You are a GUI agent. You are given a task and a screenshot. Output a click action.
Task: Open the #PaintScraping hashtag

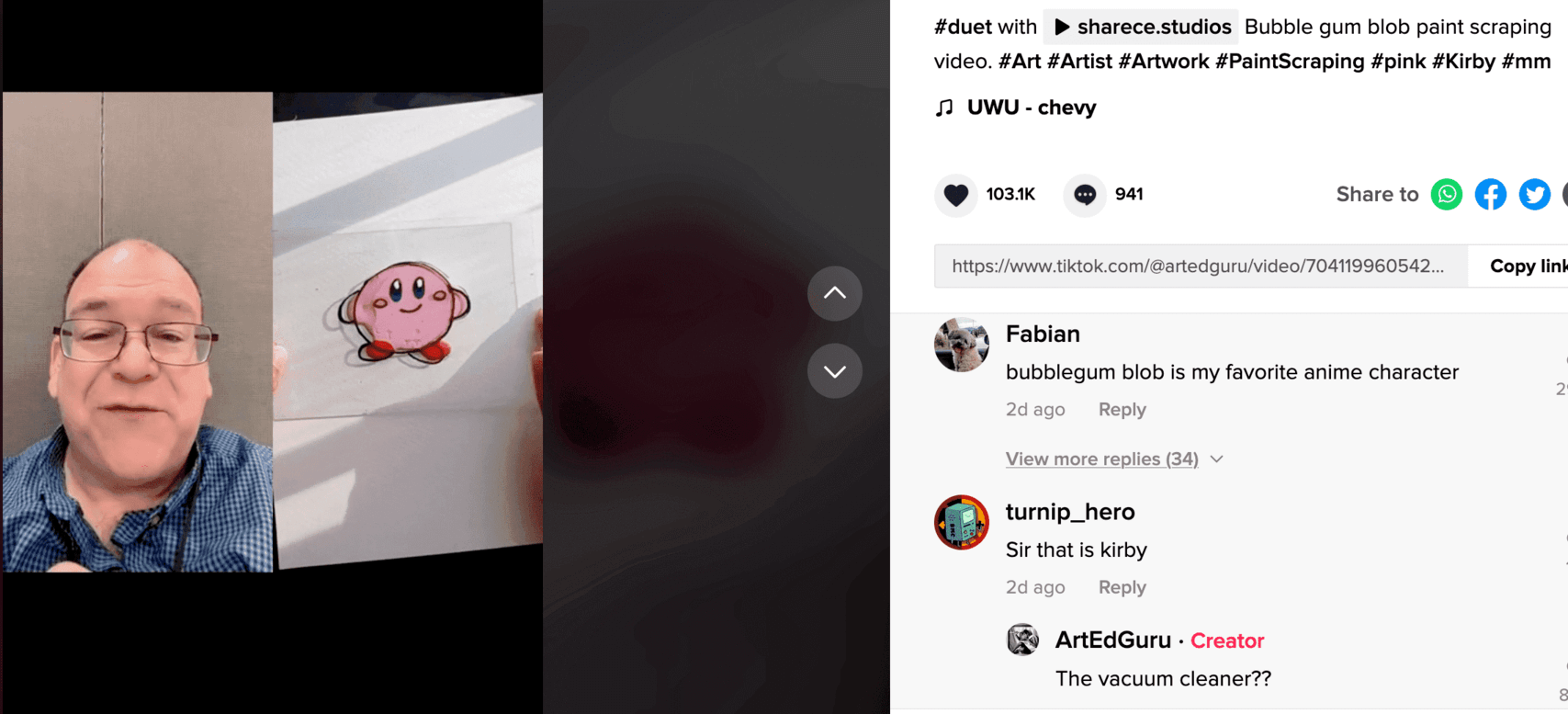click(x=1290, y=62)
